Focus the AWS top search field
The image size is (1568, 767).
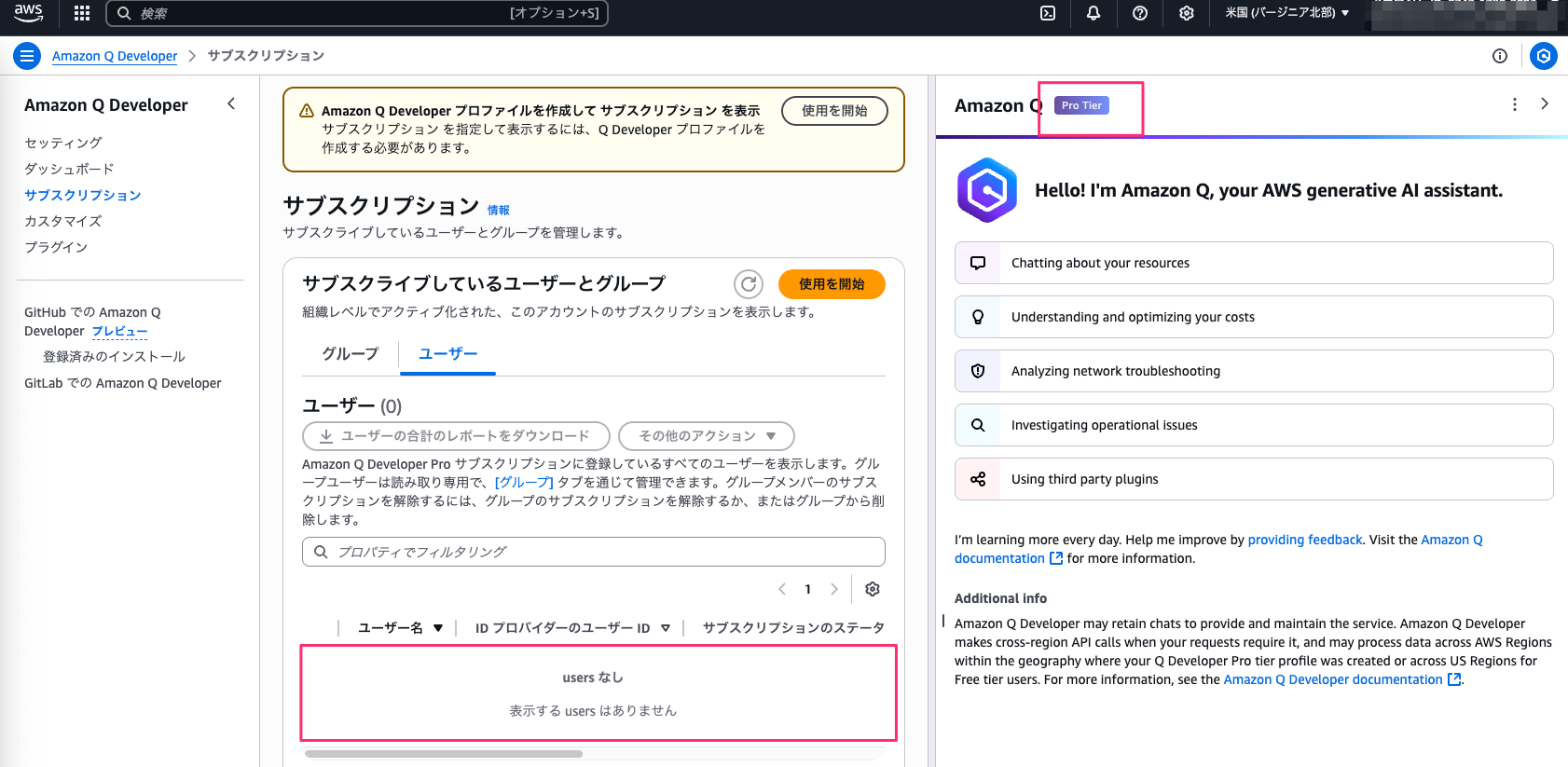357,13
